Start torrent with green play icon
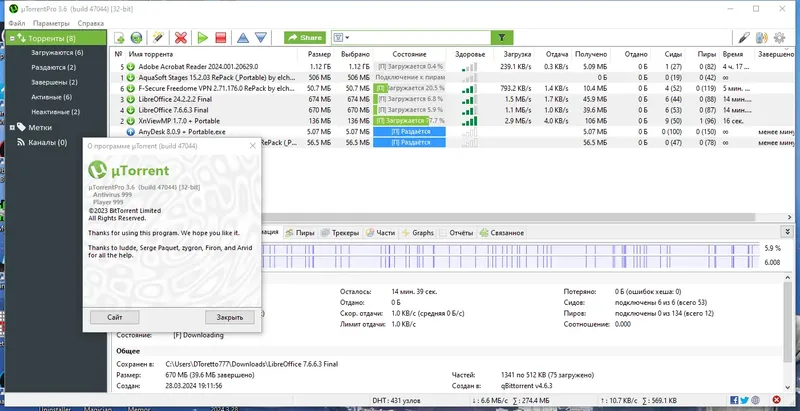Viewport: 800px width, 411px height. (203, 38)
